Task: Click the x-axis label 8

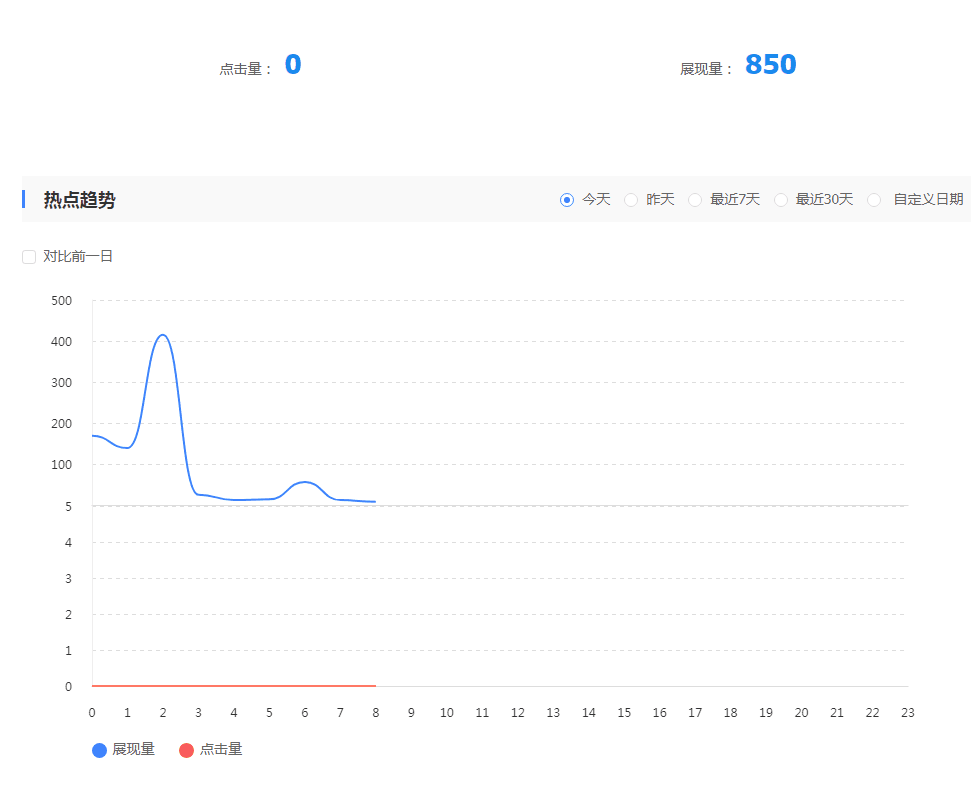Action: point(375,712)
